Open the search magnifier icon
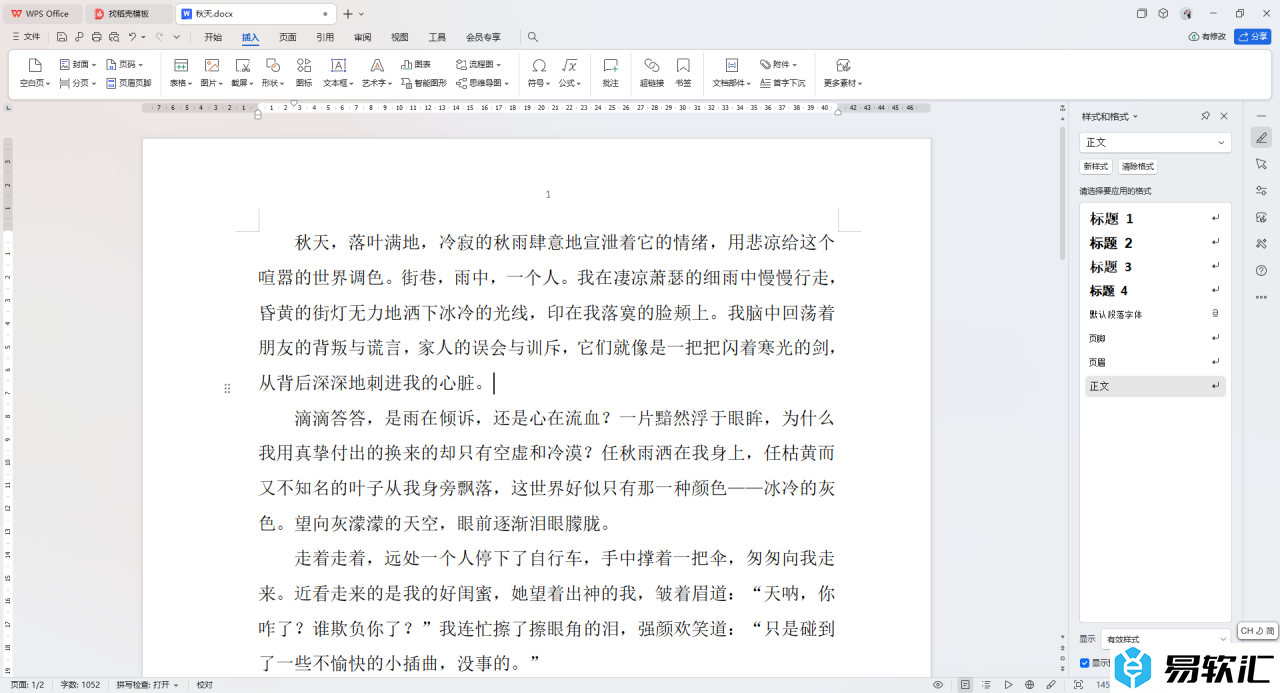The height and width of the screenshot is (693, 1280). click(x=533, y=37)
